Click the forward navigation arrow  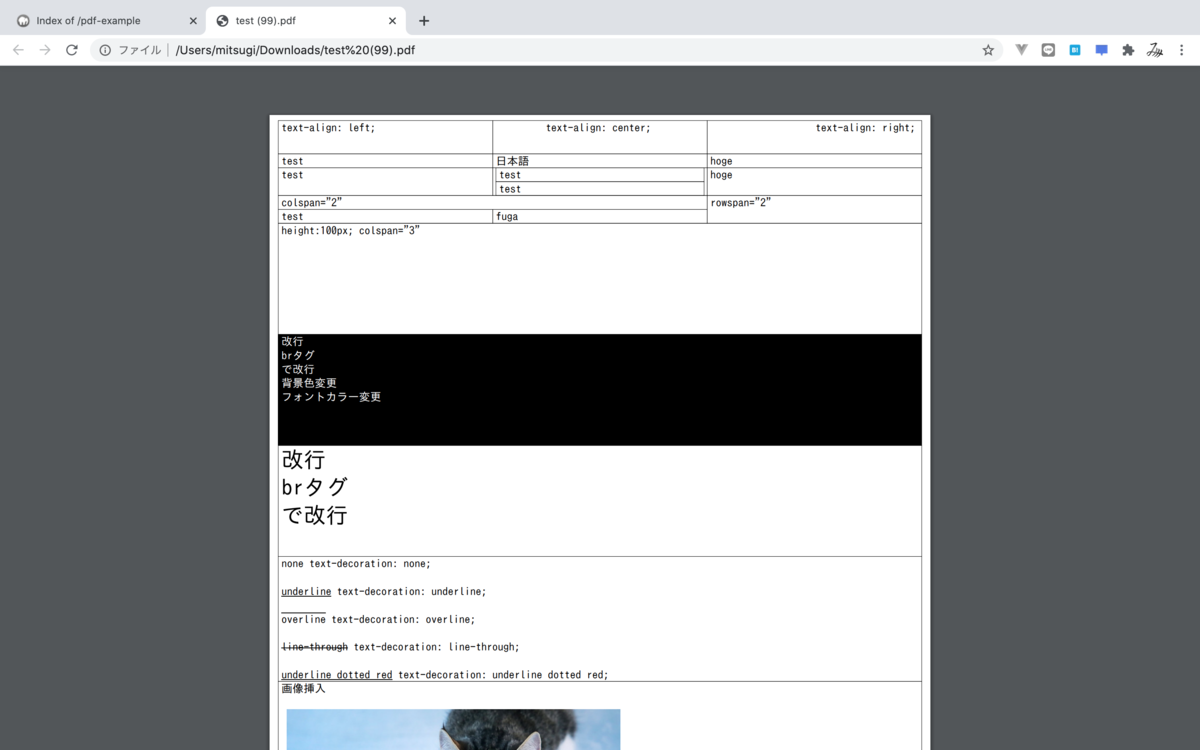(x=44, y=49)
